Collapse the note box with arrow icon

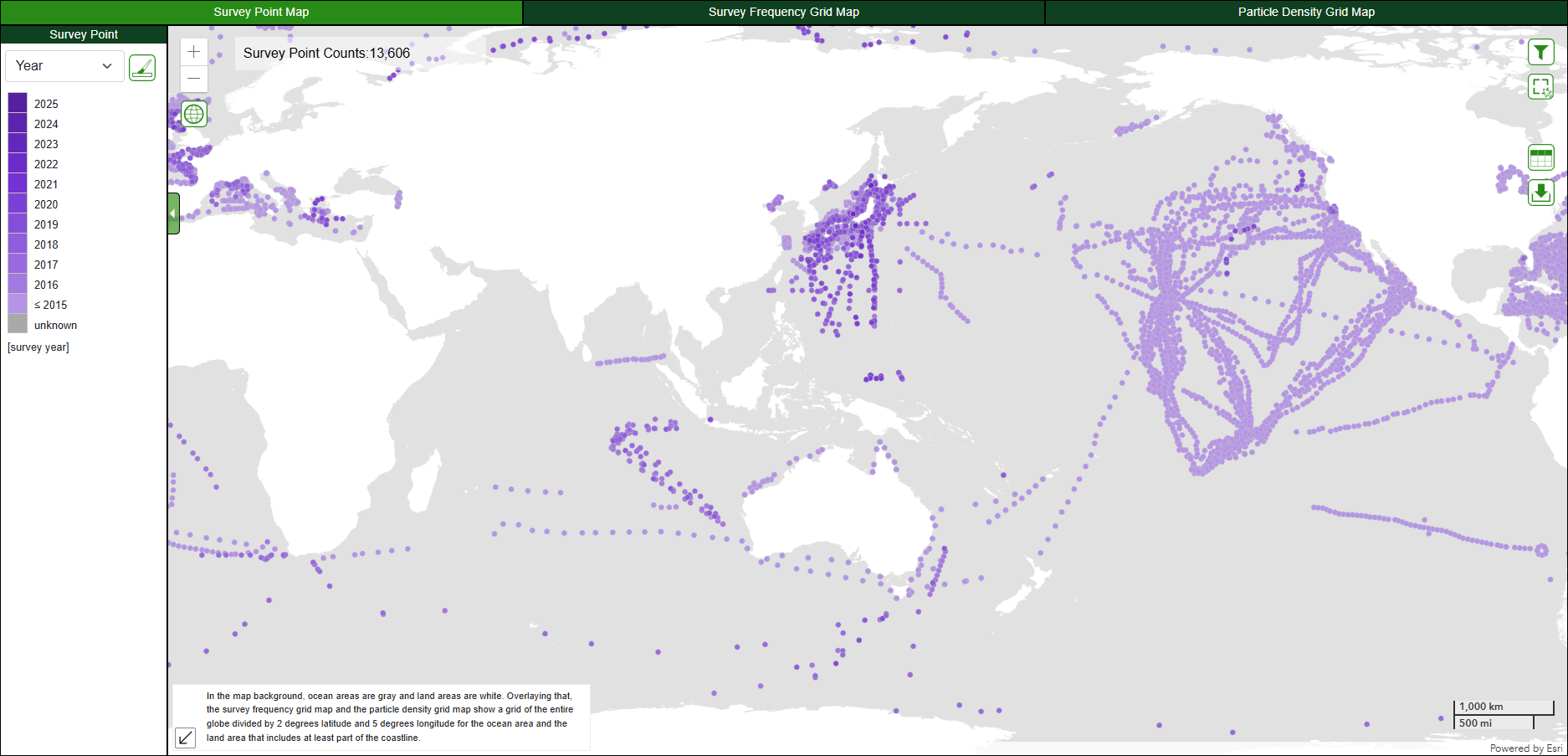pos(186,737)
